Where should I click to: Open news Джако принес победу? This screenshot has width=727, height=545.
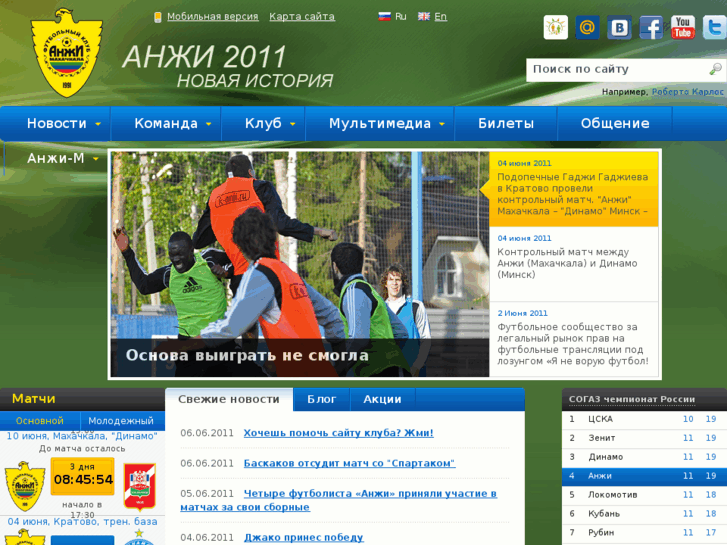[x=304, y=538]
